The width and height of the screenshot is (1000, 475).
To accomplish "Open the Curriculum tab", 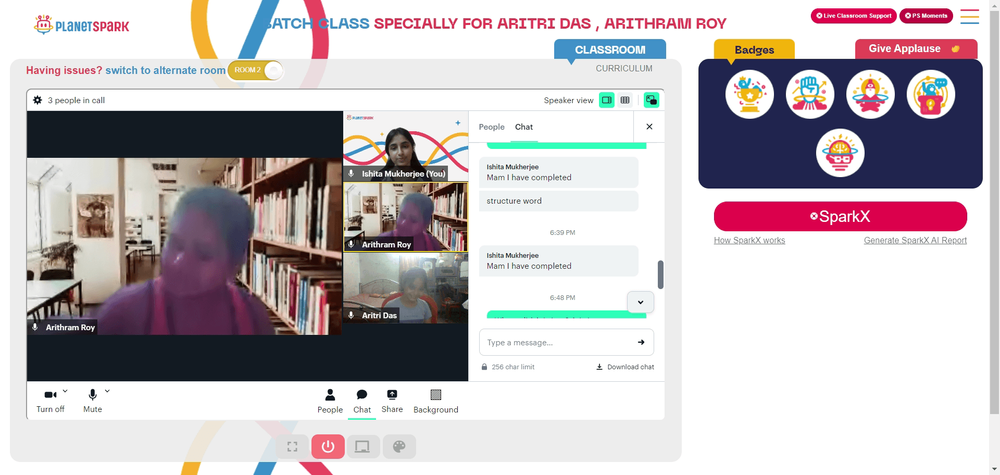I will point(624,68).
